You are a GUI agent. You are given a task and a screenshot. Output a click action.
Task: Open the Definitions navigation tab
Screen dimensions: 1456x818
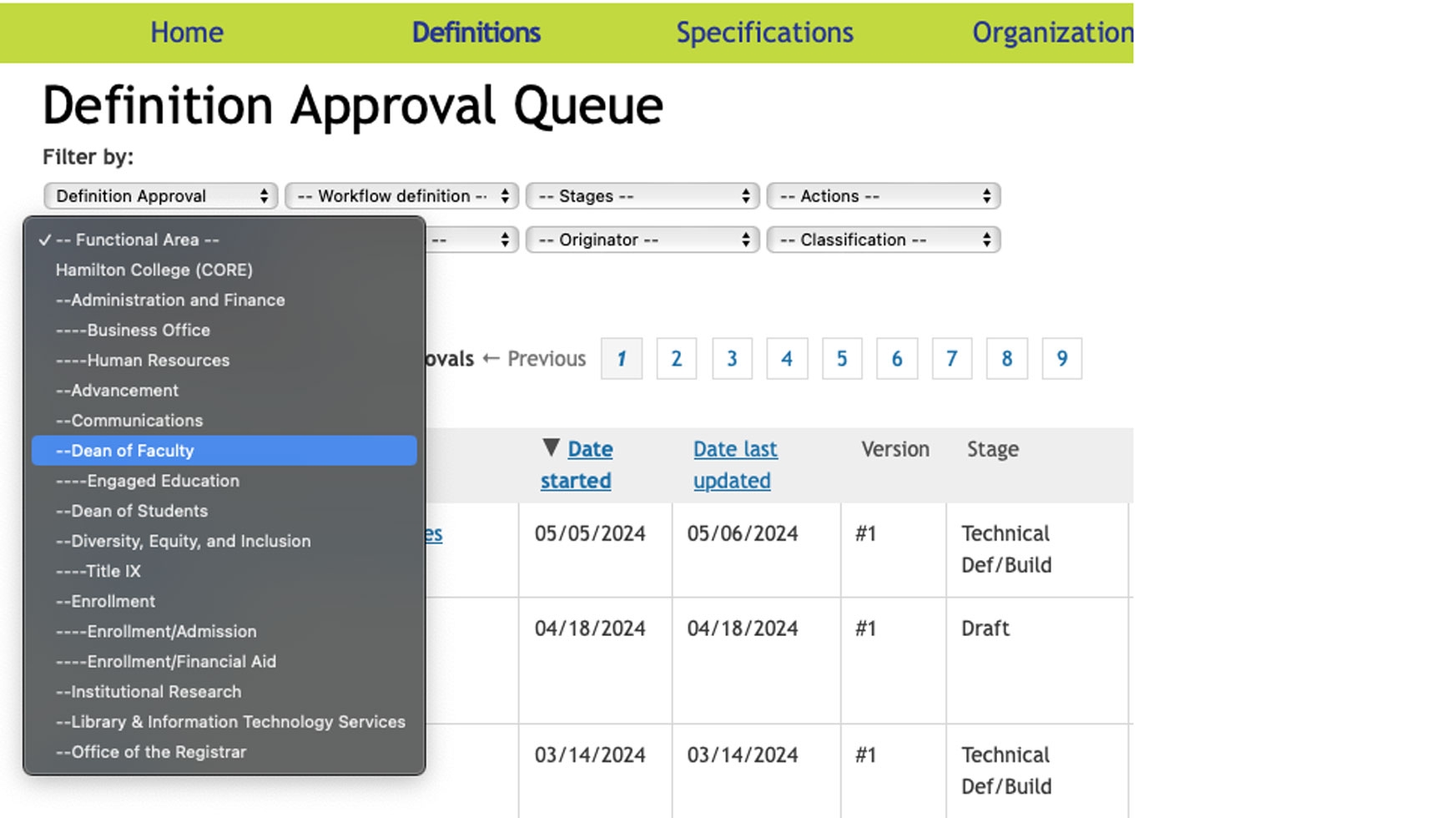click(x=476, y=33)
